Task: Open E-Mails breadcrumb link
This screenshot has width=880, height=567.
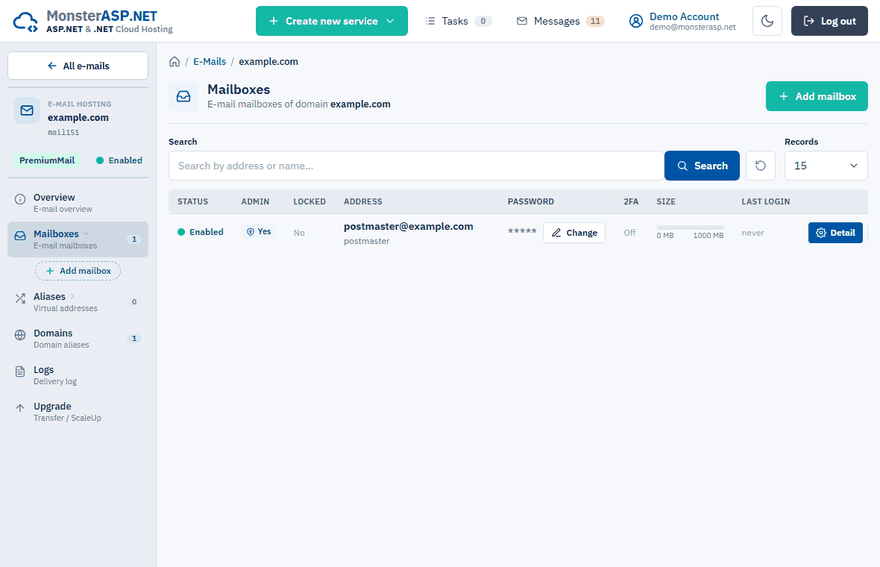Action: (209, 62)
